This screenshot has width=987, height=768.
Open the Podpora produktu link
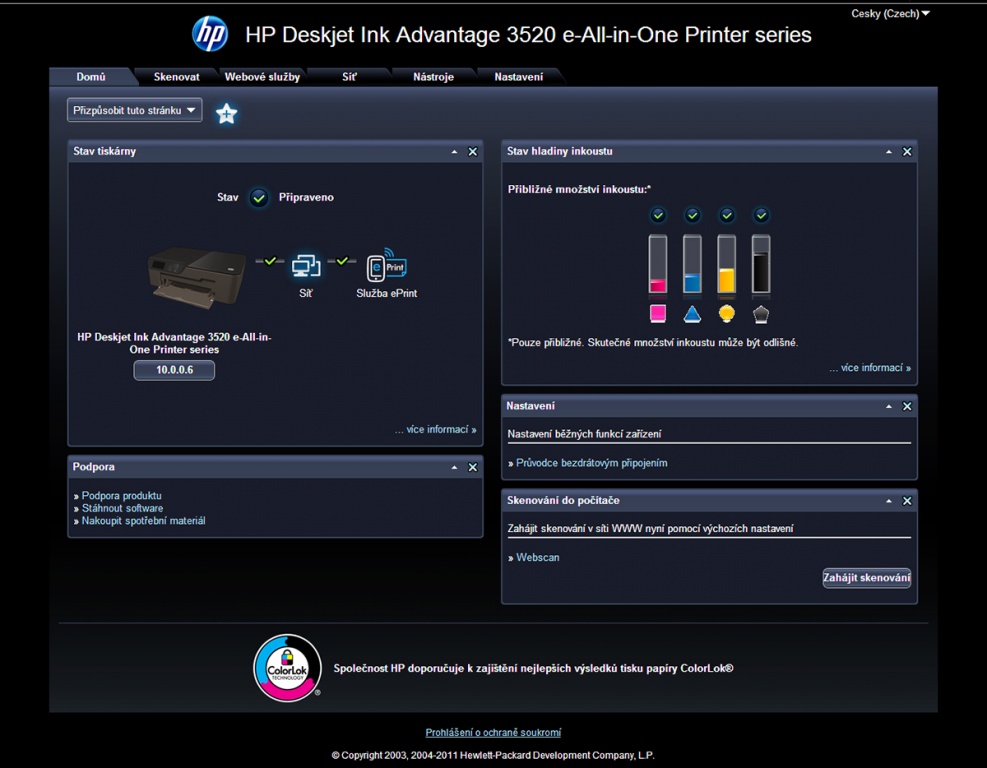[x=121, y=496]
